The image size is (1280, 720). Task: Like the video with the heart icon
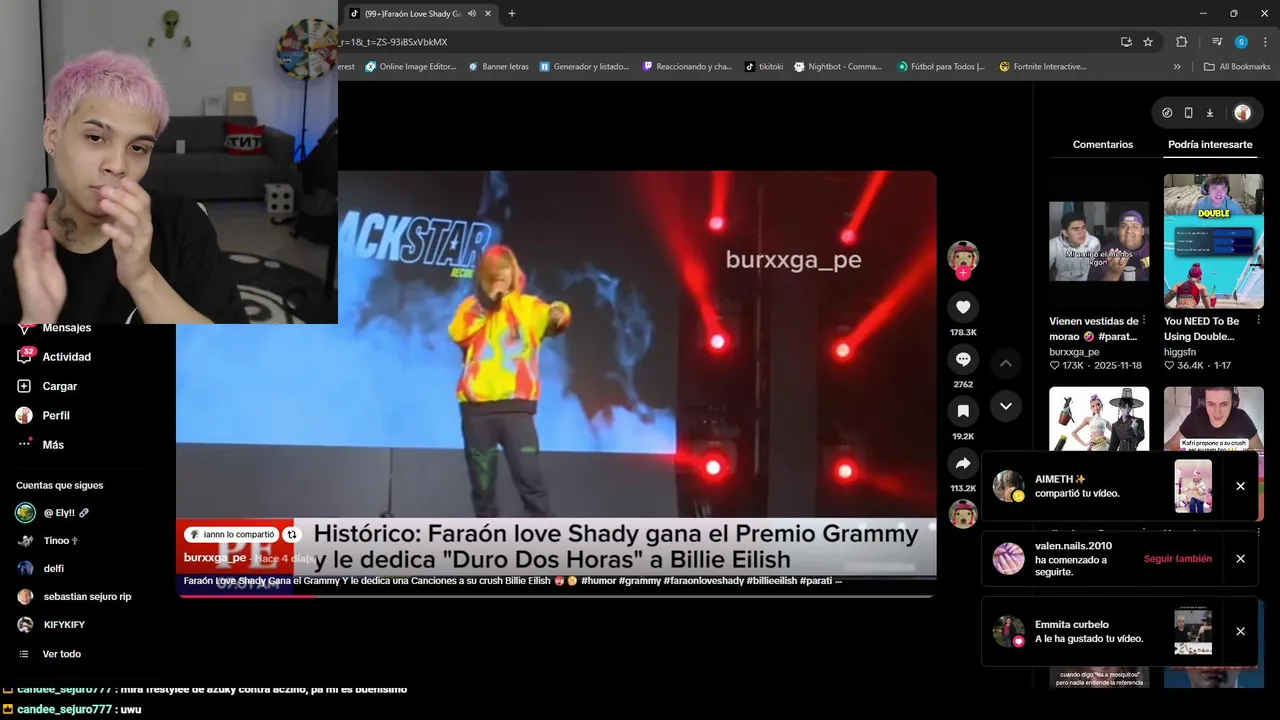tap(963, 307)
